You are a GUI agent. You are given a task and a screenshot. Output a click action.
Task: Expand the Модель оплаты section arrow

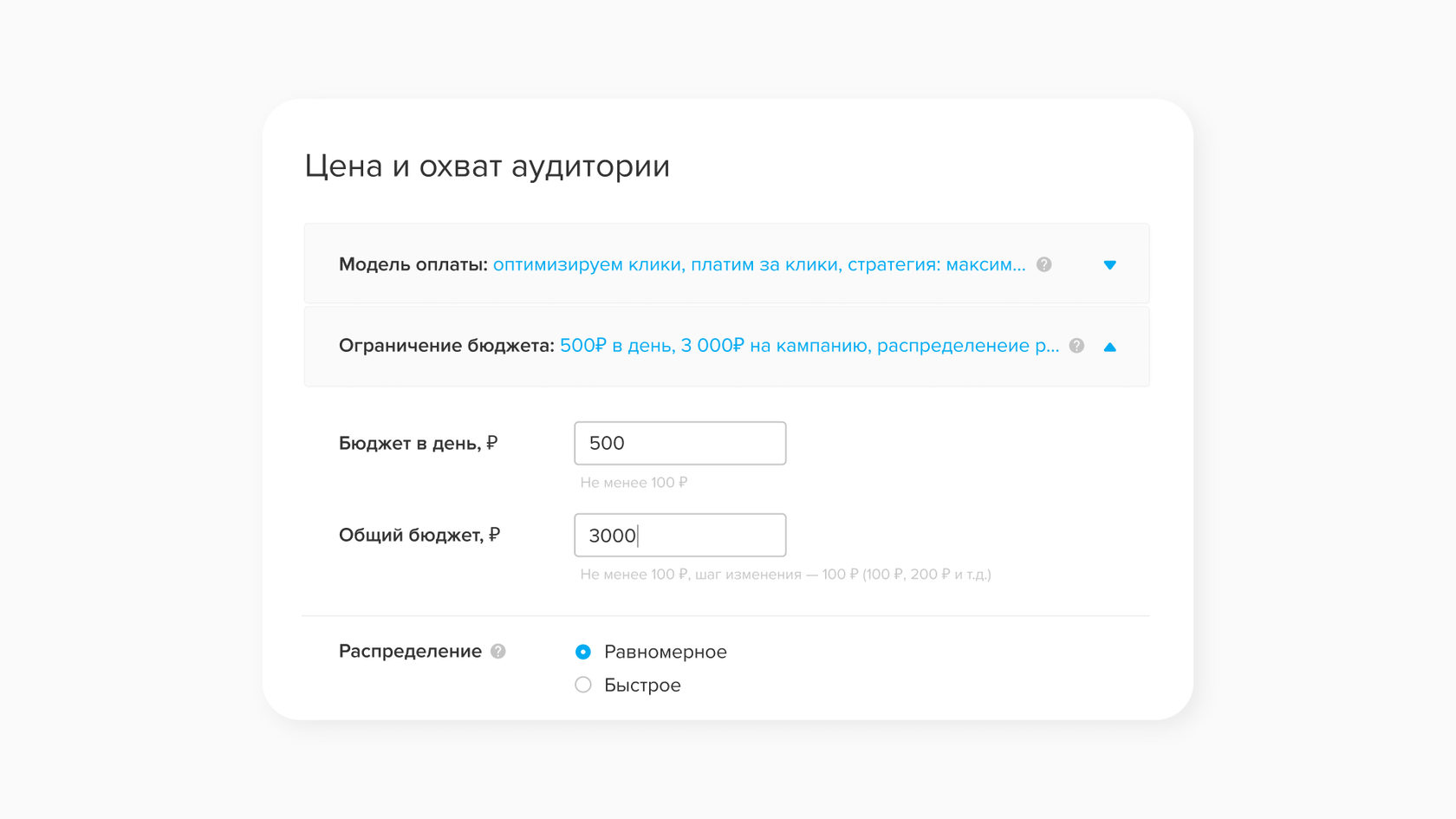1109,265
